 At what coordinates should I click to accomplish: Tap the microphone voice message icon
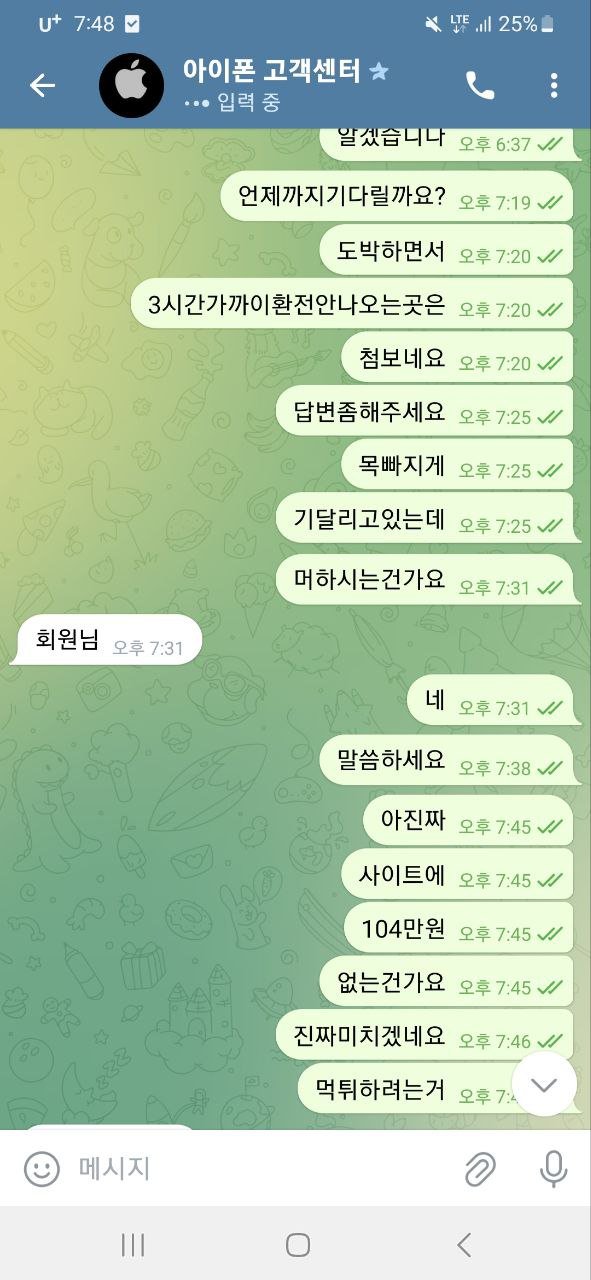pyautogui.click(x=553, y=1168)
